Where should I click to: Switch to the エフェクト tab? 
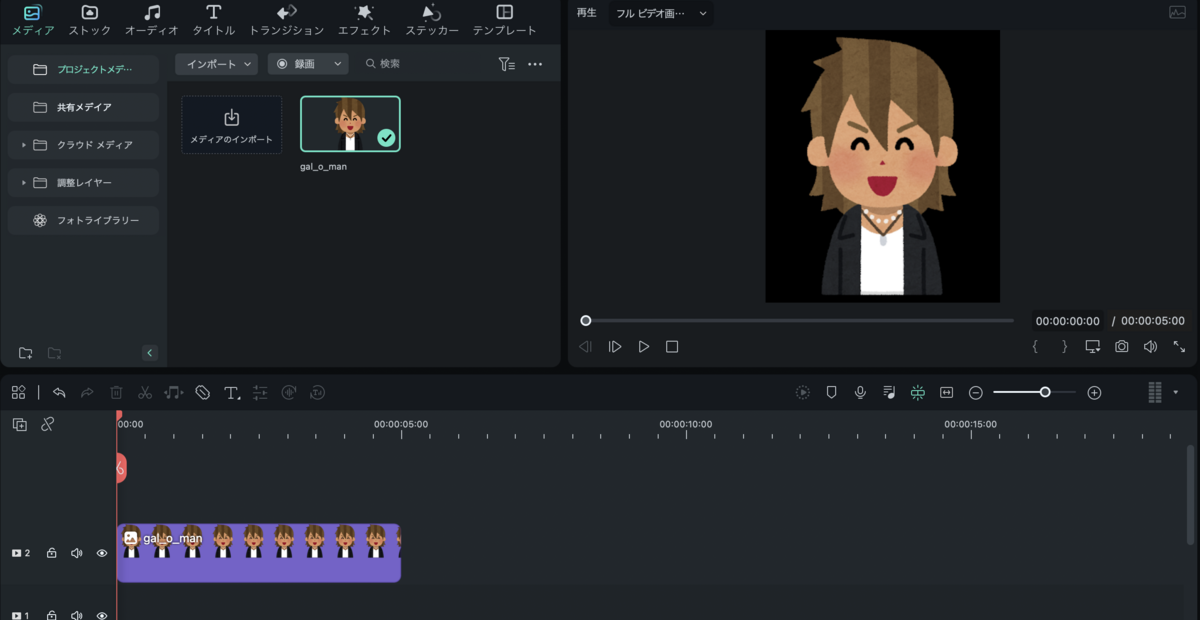tap(364, 20)
